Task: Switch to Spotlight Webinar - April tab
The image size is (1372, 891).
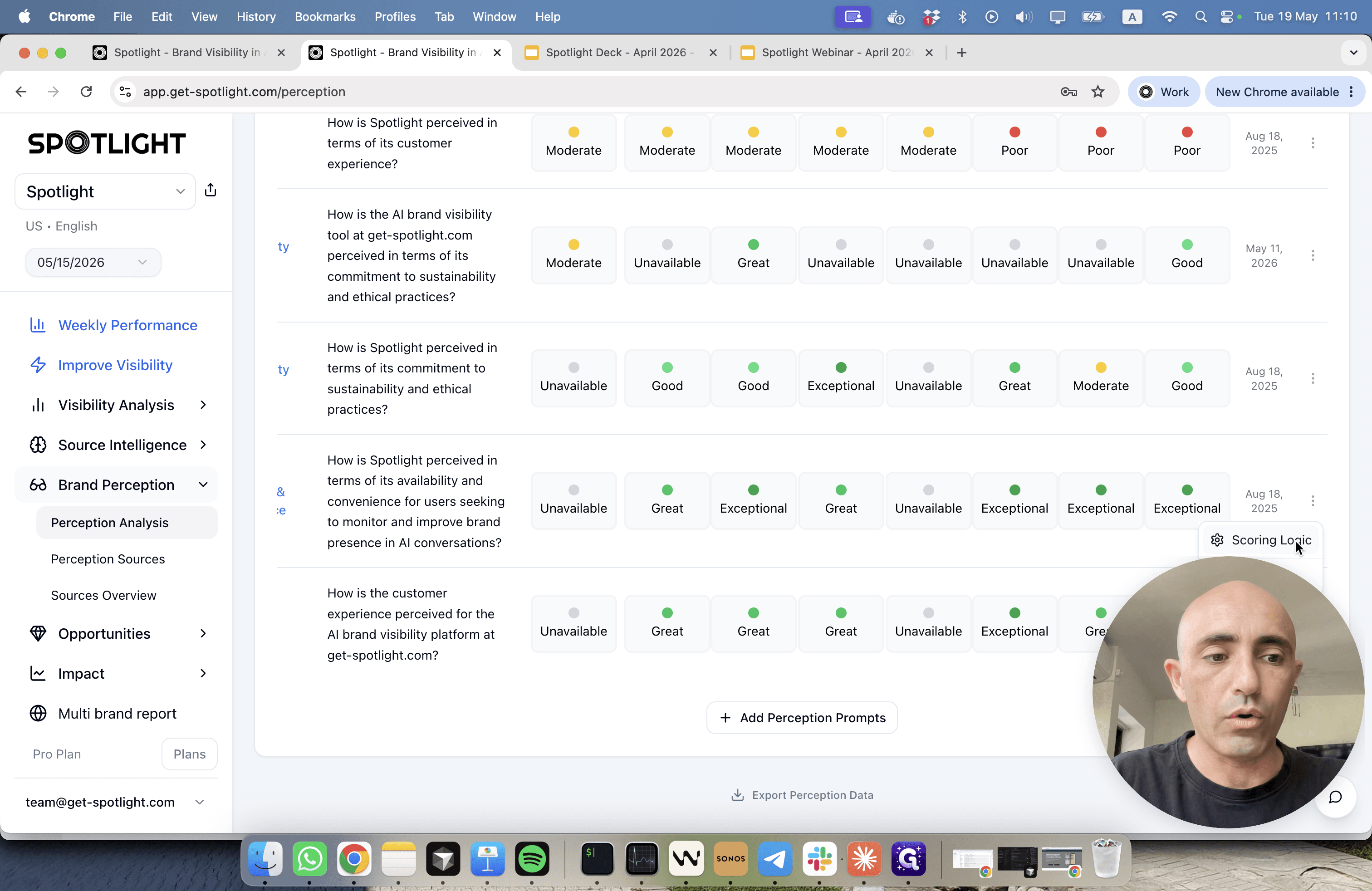Action: click(x=837, y=53)
